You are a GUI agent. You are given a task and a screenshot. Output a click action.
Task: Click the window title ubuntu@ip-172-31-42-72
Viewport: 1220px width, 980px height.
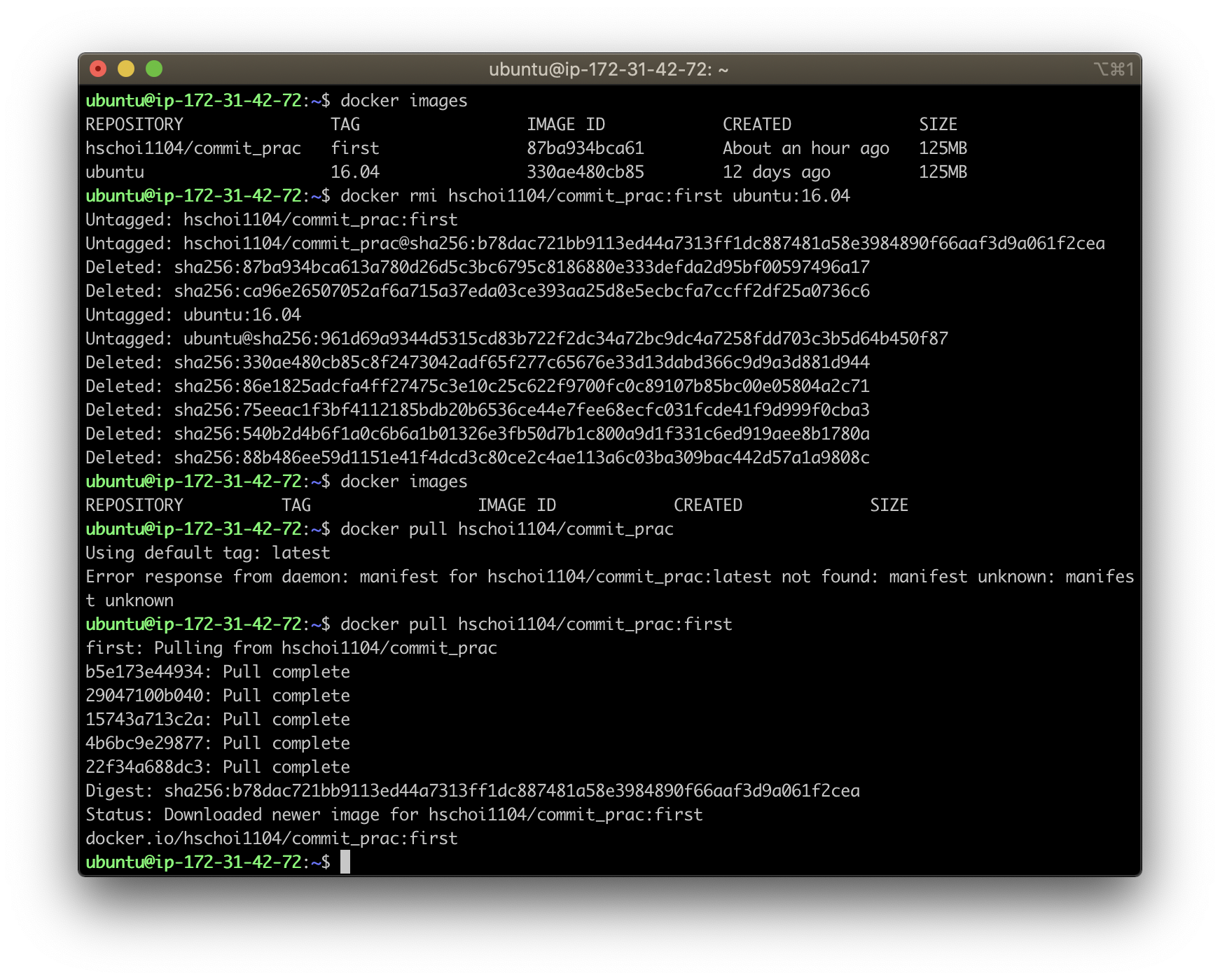tap(609, 69)
